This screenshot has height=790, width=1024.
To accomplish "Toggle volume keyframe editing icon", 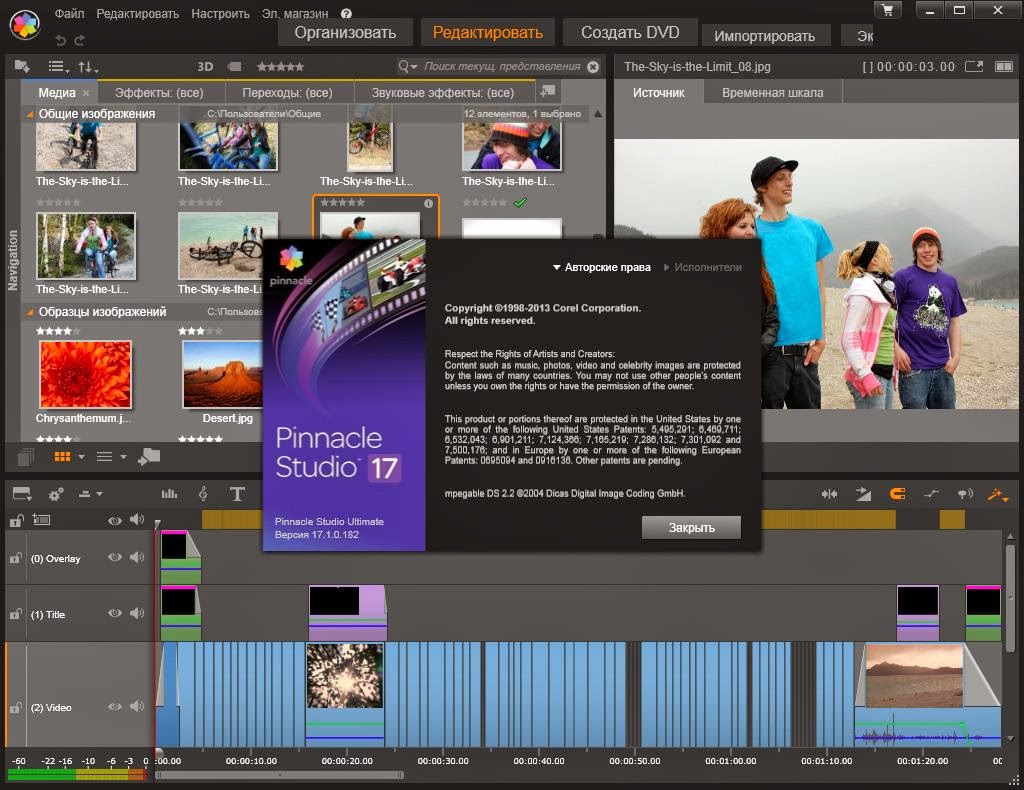I will pyautogui.click(x=931, y=494).
